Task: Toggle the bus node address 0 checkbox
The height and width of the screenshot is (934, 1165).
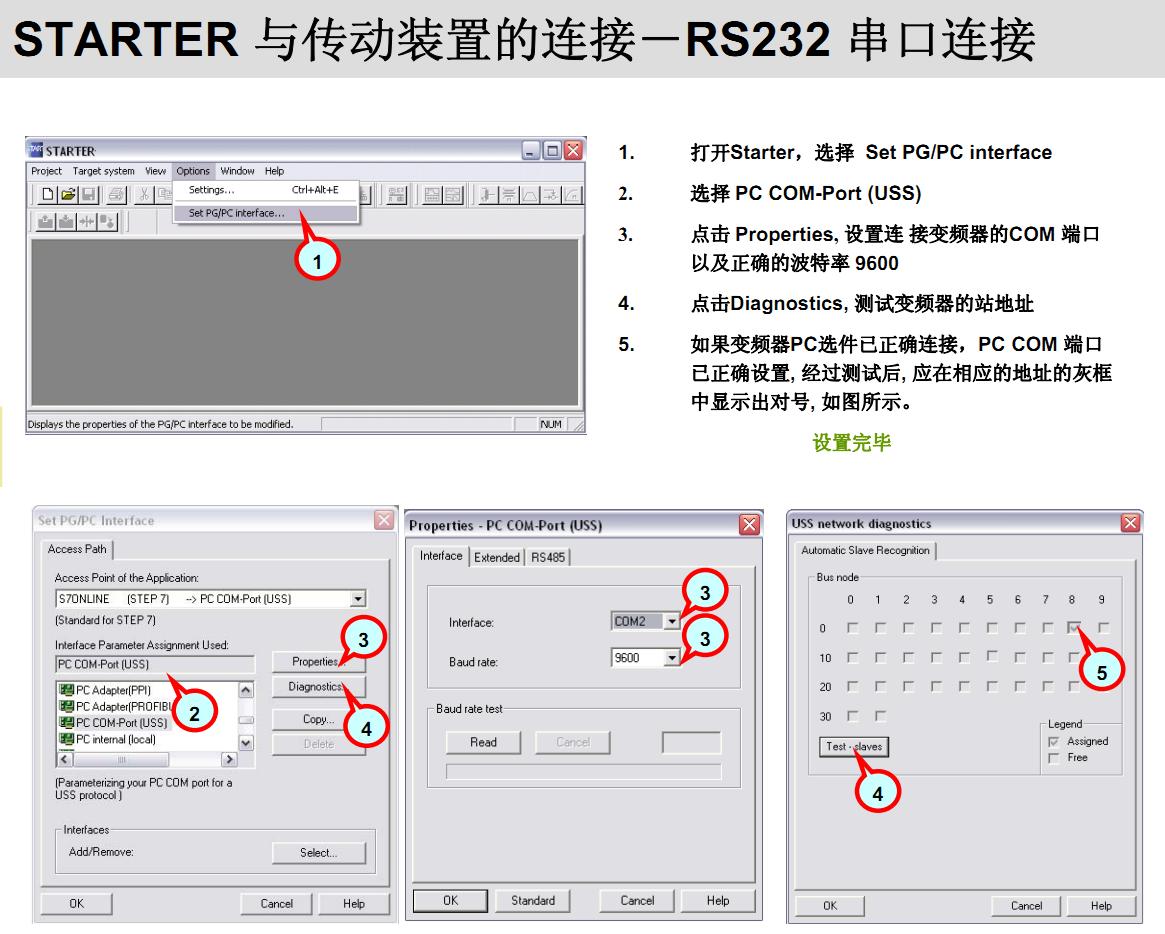Action: pos(852,628)
